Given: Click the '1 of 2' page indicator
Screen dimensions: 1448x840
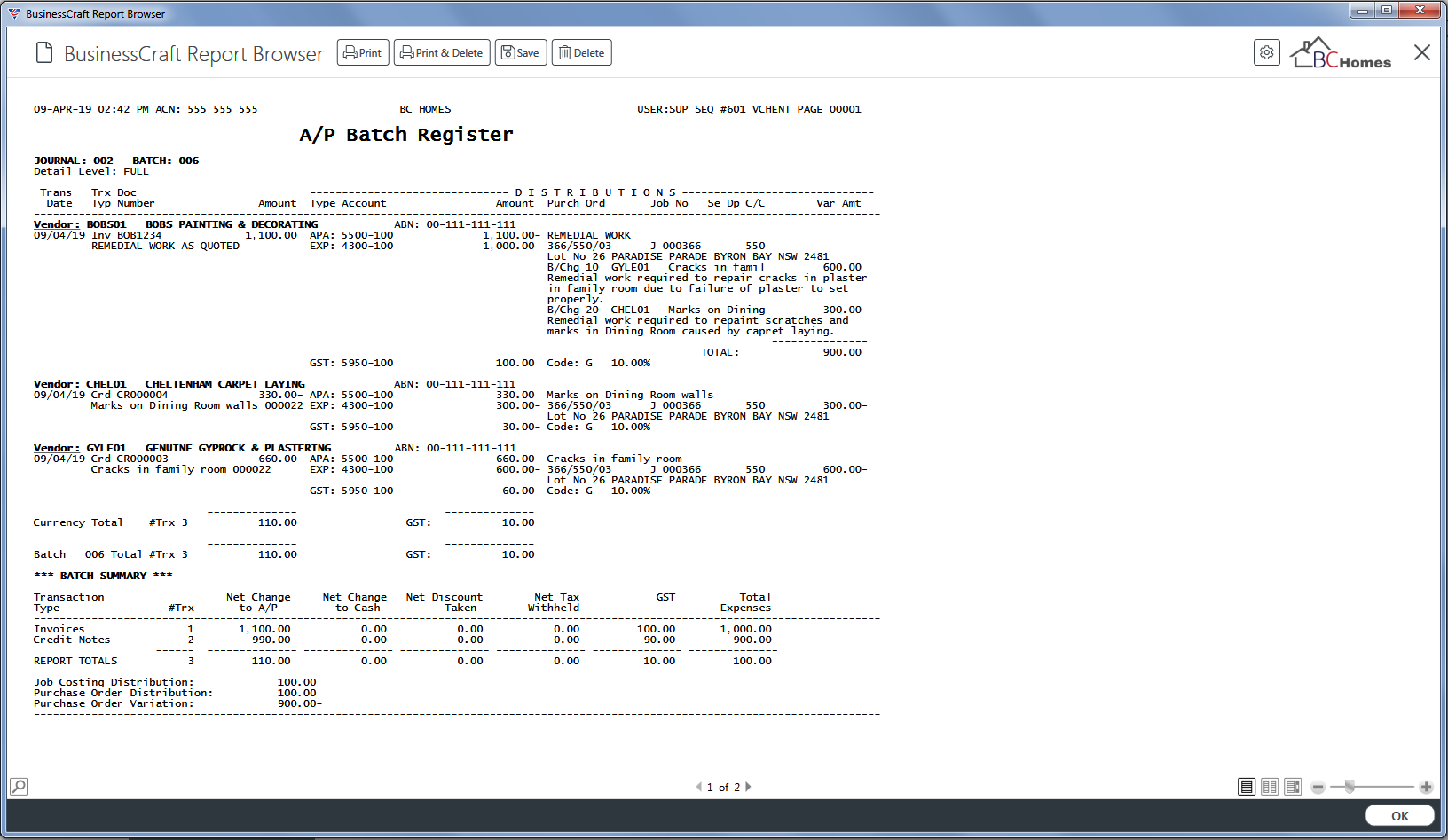Looking at the screenshot, I should pos(723,787).
